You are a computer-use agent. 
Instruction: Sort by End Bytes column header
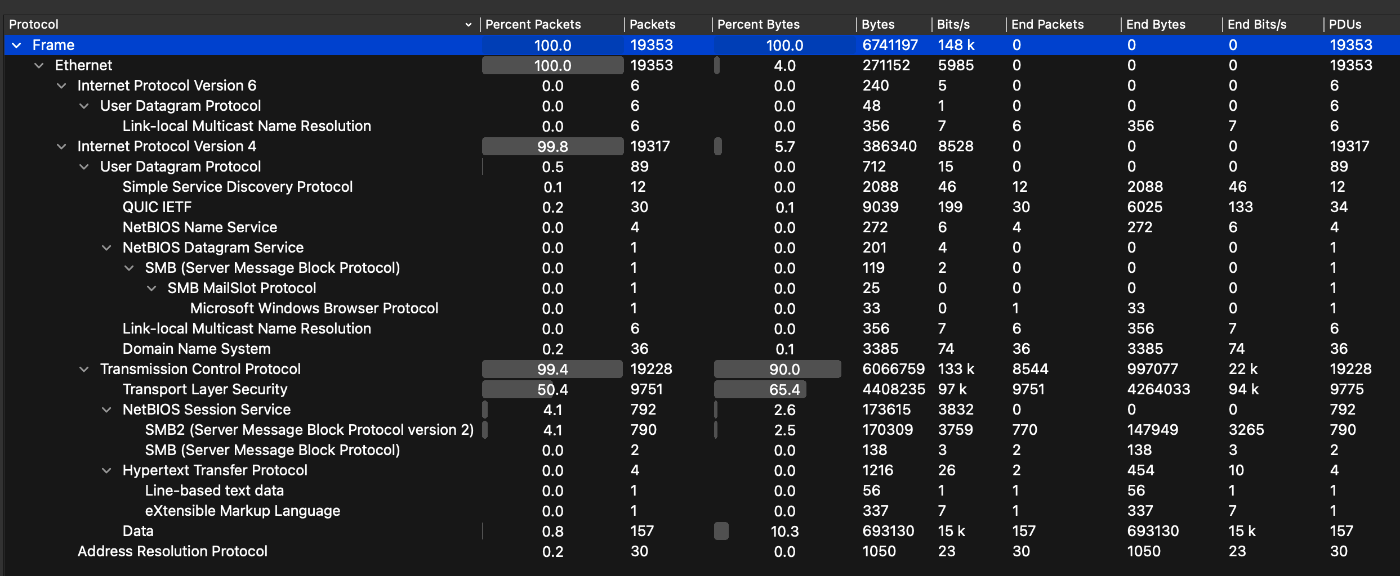(x=1171, y=24)
